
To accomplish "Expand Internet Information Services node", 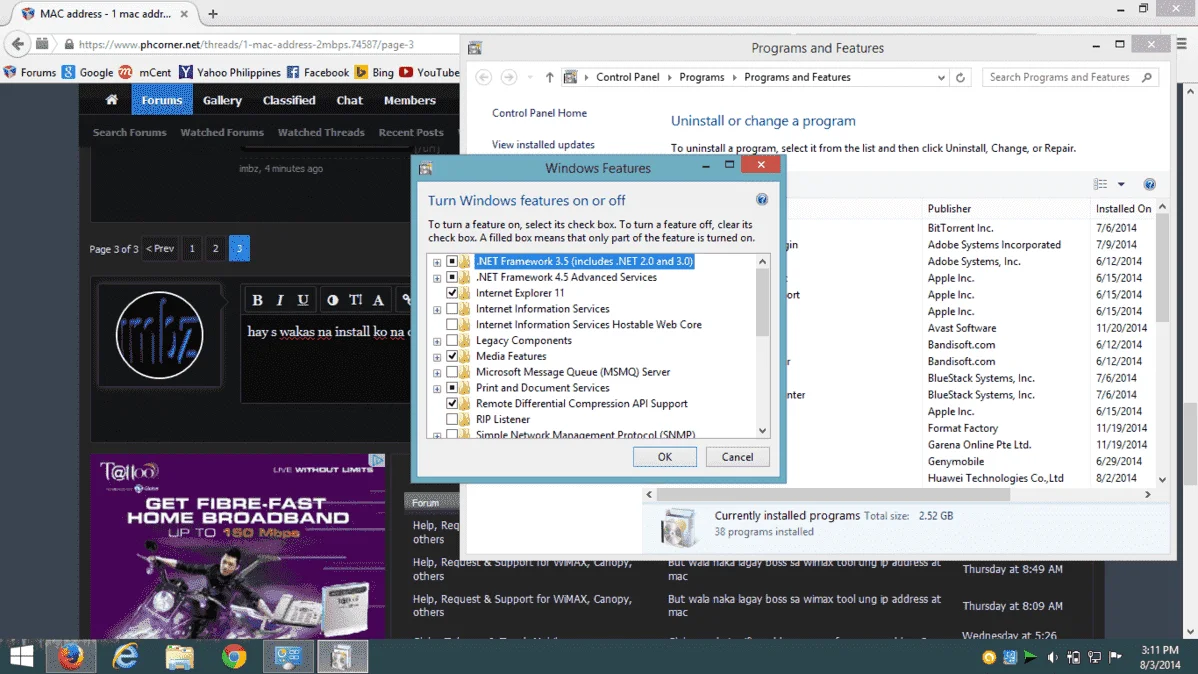I will point(437,309).
